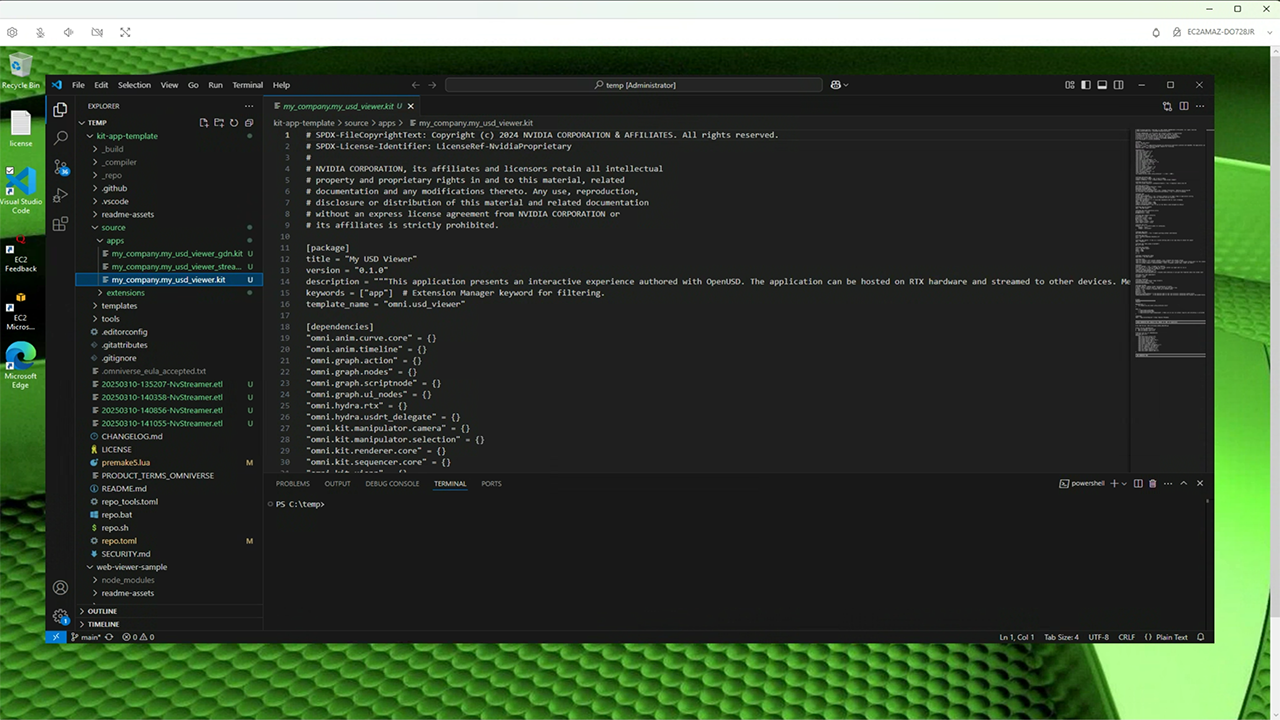Toggle the secondary side bar visibility
1280x720 pixels.
(x=1119, y=85)
